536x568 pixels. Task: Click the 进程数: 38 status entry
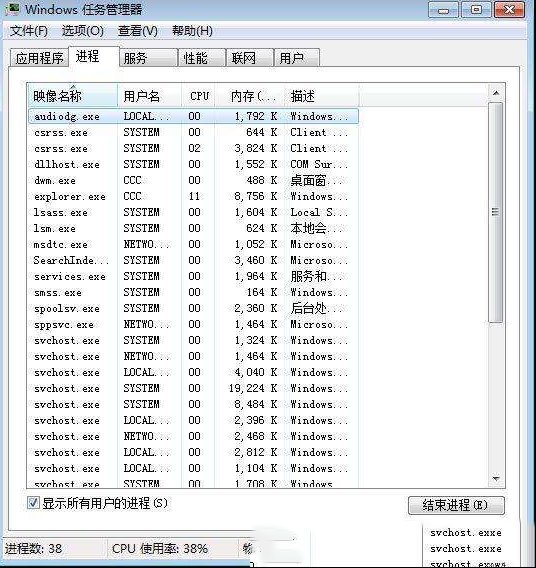[x=34, y=548]
